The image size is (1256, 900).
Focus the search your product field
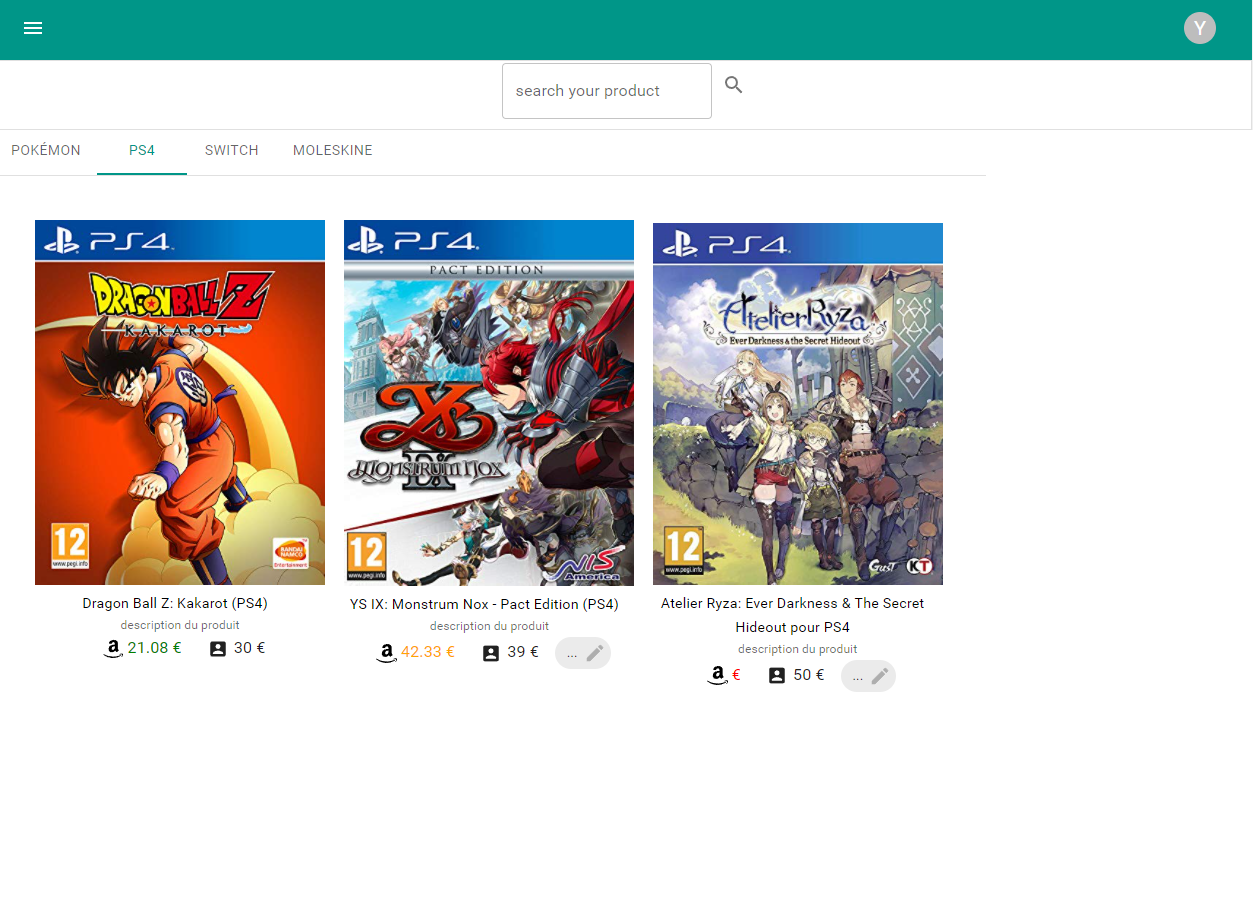point(607,91)
